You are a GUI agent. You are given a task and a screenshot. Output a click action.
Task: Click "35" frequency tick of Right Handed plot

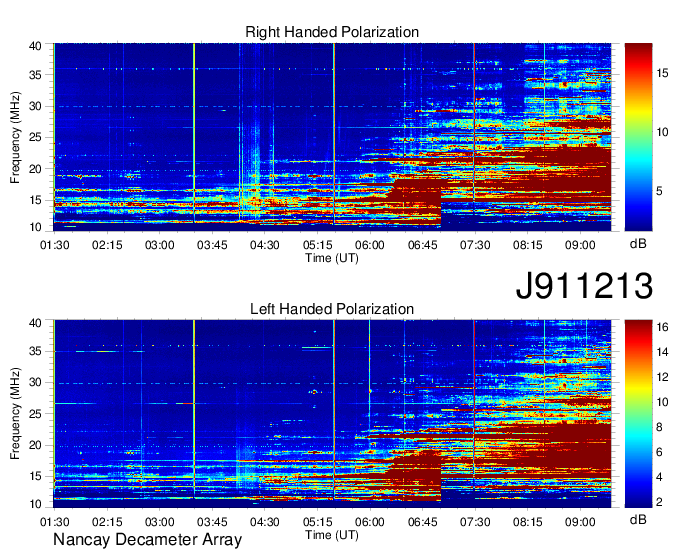coord(35,75)
